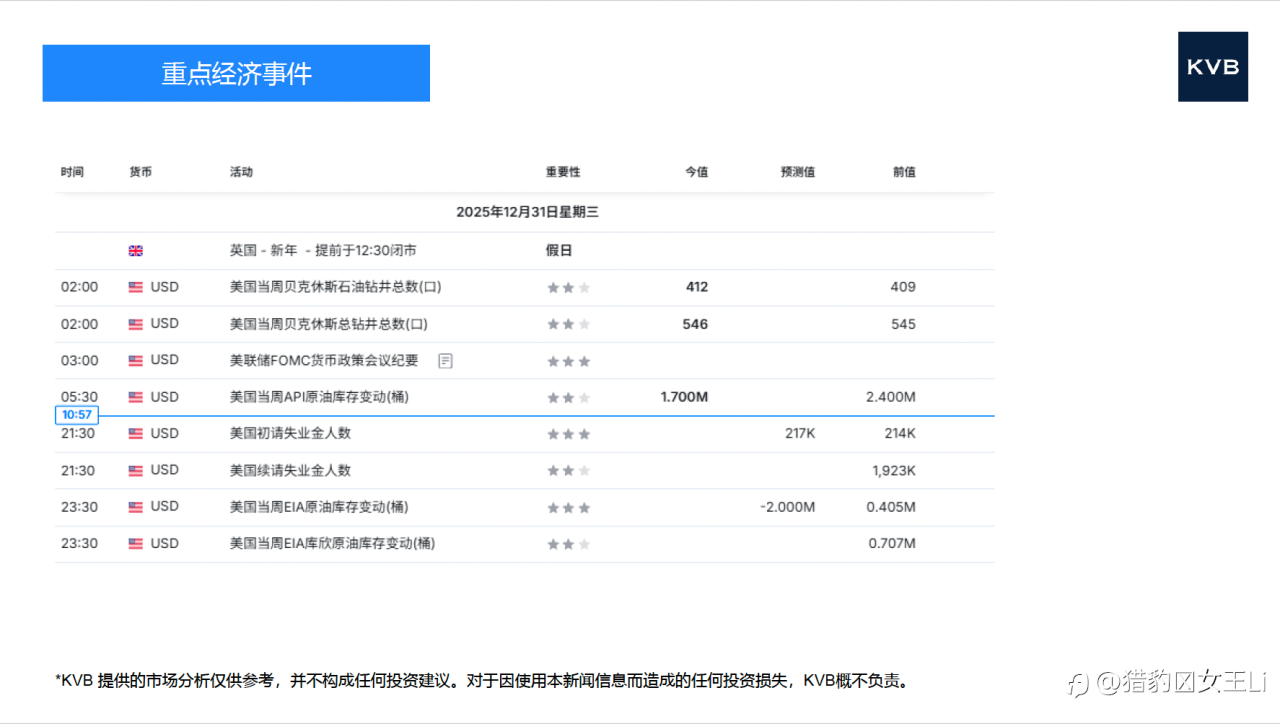Click the 猎豹囚女王Li watermark icon
1280x724 pixels.
coord(1078,683)
